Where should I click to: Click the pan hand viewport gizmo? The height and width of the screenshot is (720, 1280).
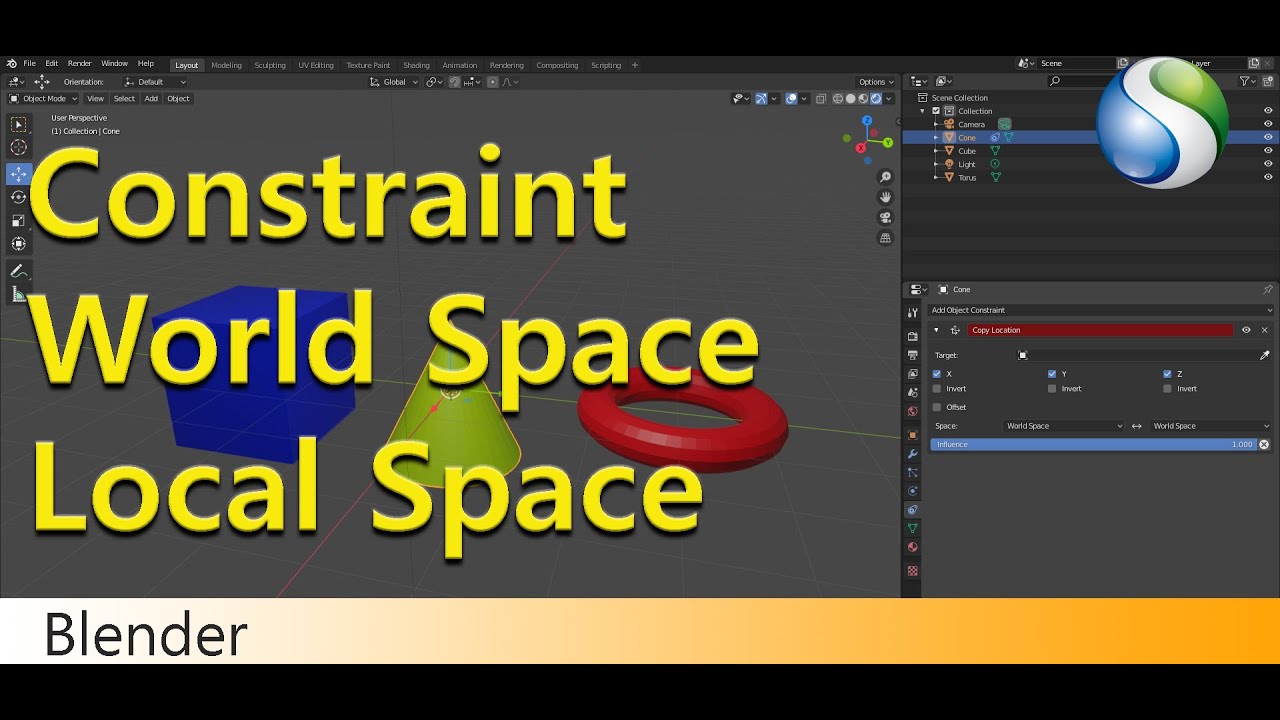[885, 197]
